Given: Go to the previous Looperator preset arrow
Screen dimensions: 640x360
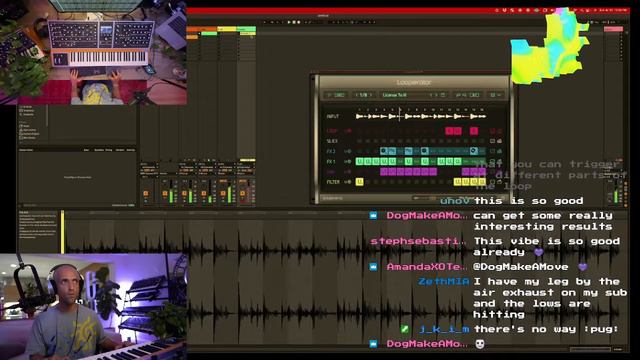Looking at the screenshot, I should 431,95.
